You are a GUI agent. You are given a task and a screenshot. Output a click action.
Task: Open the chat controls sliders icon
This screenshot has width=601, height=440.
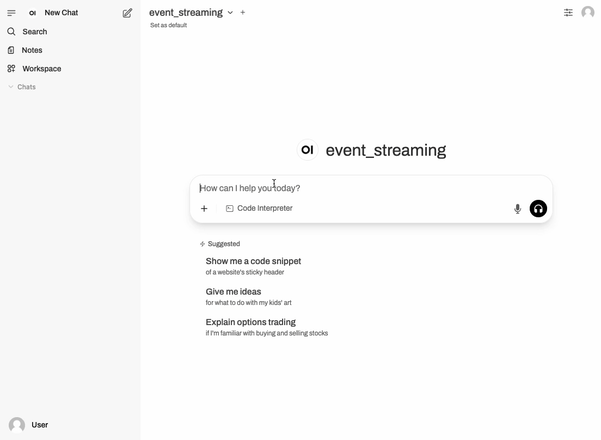click(x=568, y=13)
